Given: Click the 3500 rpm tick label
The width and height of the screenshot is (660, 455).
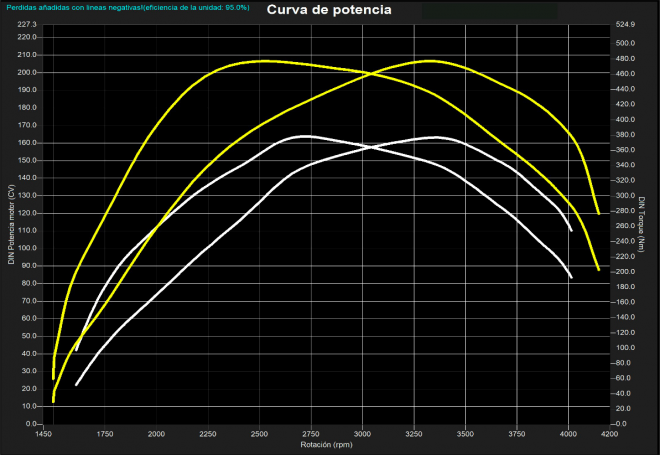Looking at the screenshot, I should pos(465,435).
